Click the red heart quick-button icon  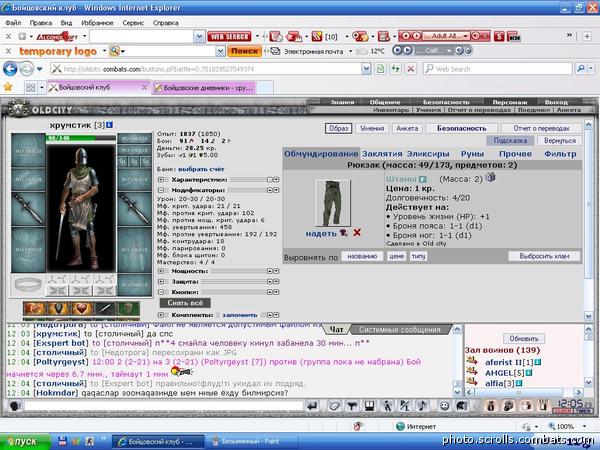click(81, 308)
